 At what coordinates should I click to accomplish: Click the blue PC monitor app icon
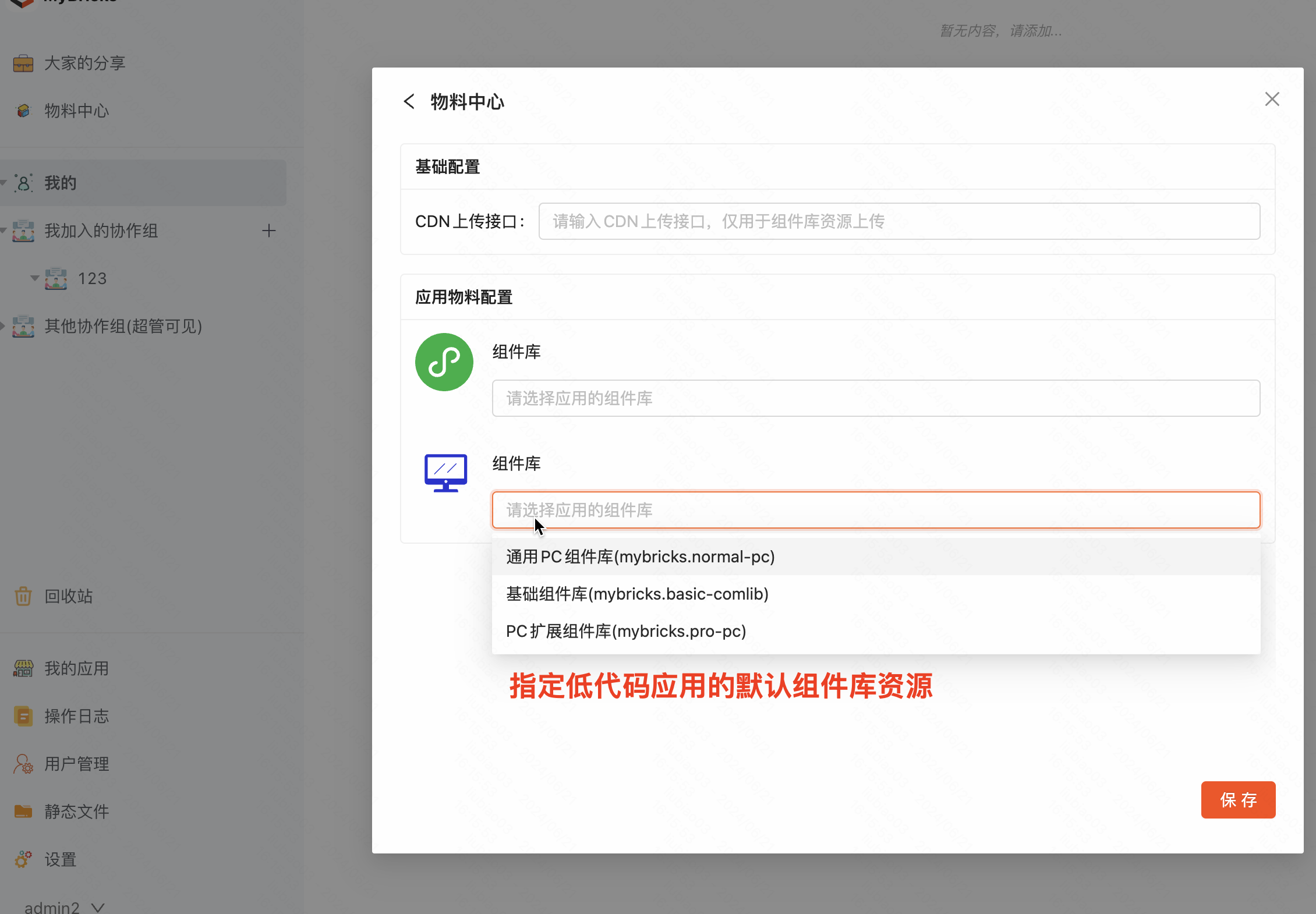pos(445,473)
